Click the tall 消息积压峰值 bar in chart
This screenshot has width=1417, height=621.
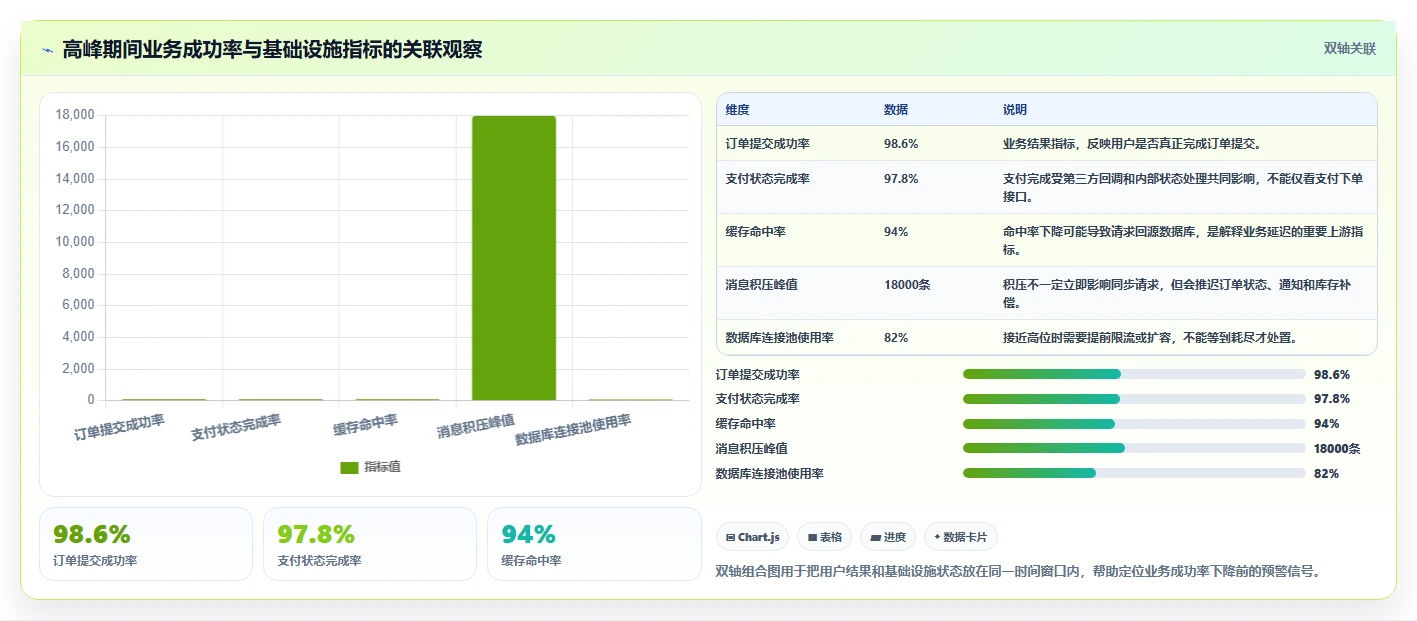pyautogui.click(x=514, y=258)
